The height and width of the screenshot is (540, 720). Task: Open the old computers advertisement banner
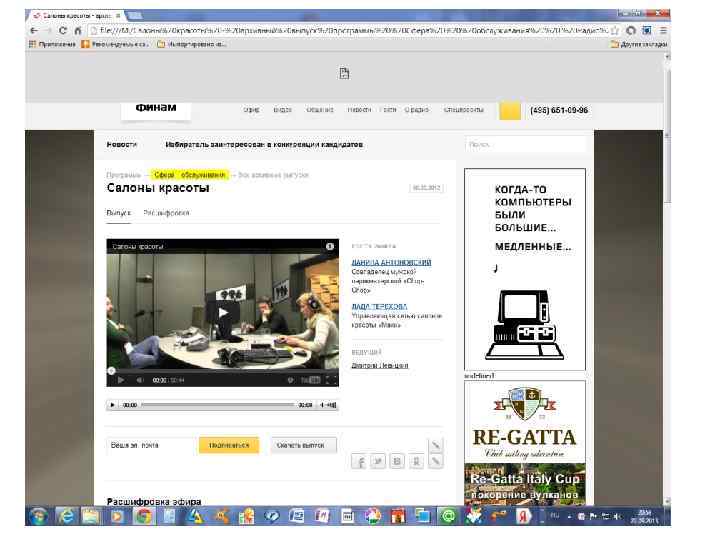point(525,270)
